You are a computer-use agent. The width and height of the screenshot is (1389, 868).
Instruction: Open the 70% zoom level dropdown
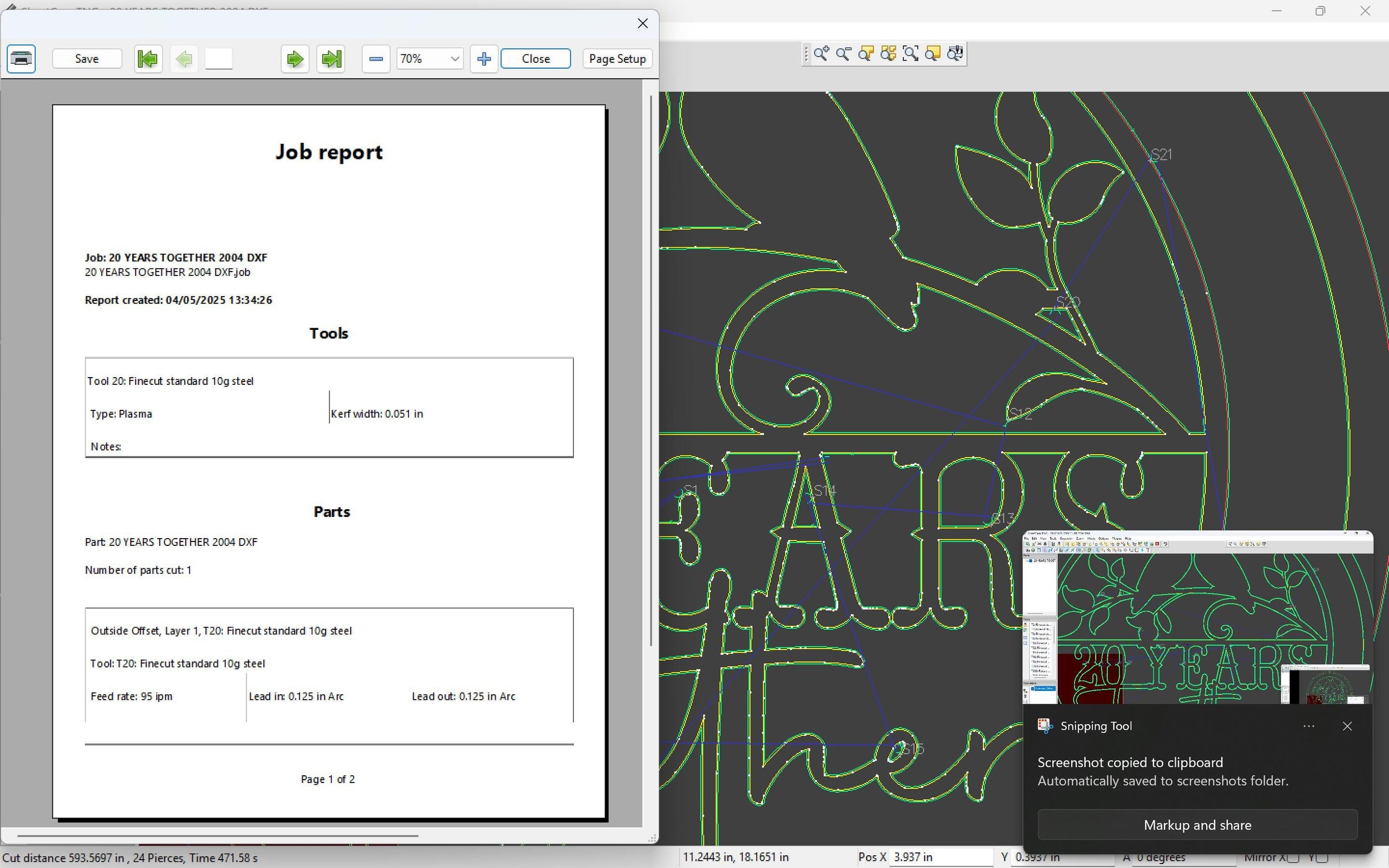click(430, 58)
